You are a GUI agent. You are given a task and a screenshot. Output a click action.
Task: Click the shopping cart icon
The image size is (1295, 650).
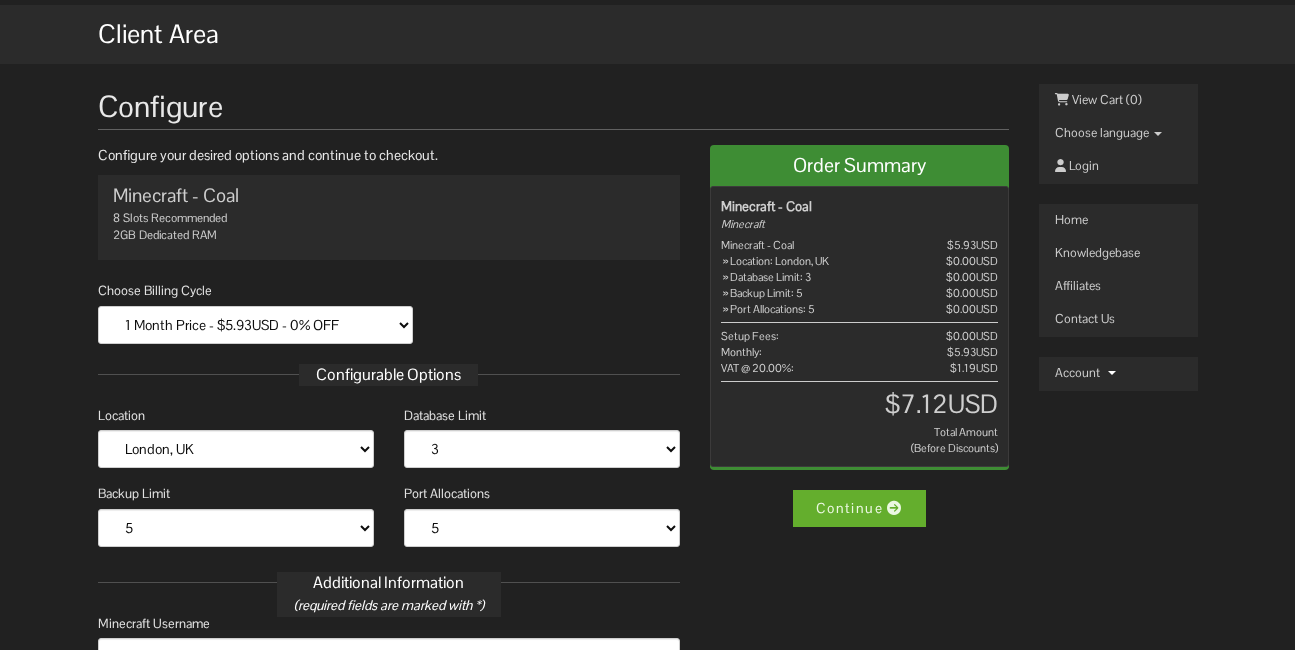coord(1061,99)
